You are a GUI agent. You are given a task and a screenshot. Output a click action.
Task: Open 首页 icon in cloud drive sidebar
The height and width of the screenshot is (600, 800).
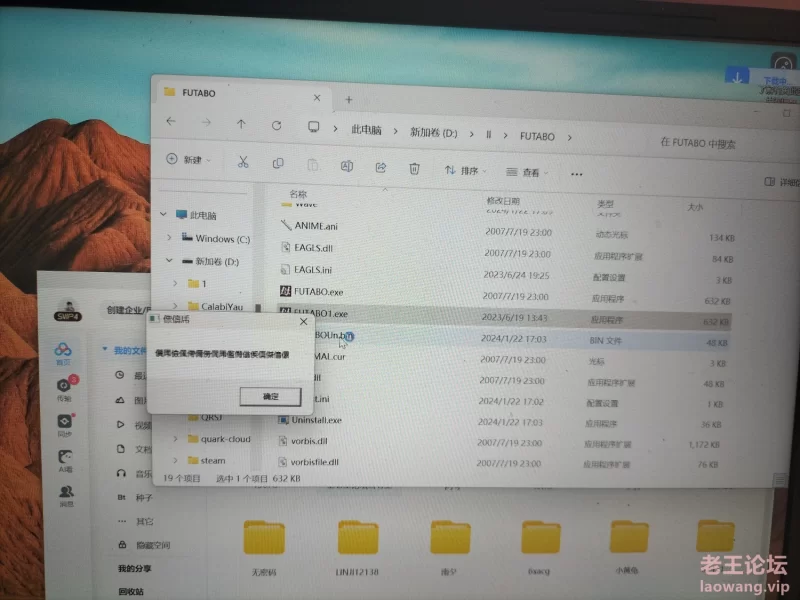63,353
